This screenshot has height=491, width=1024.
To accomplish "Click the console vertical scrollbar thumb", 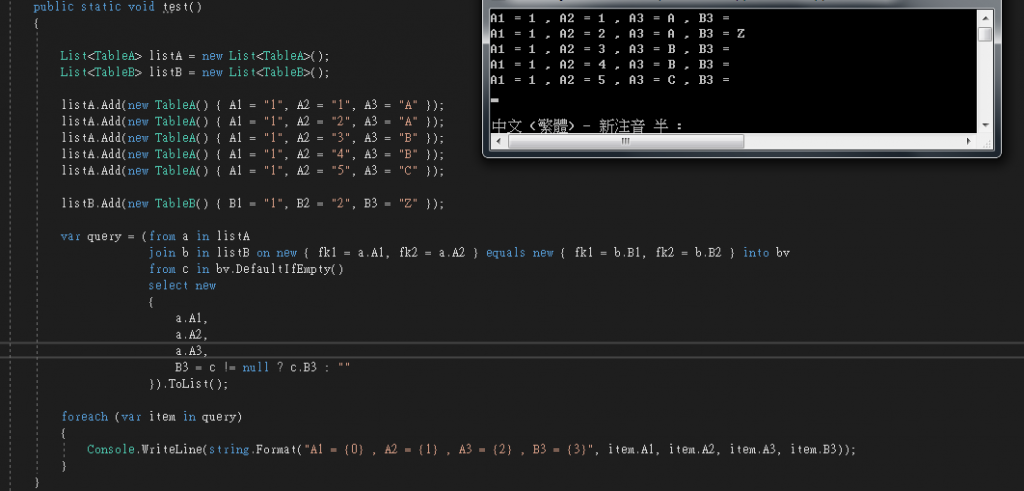I will [x=985, y=34].
